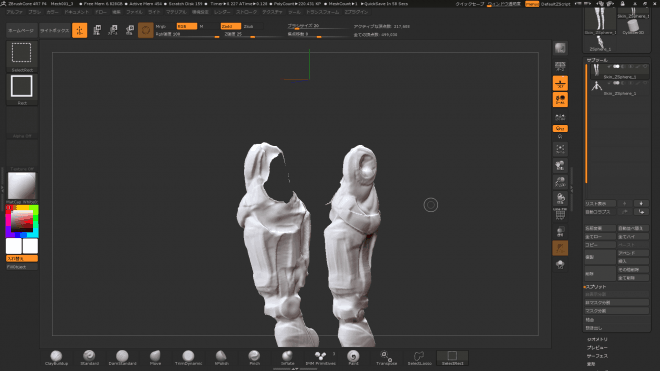
Task: Toggle the Zadd mode button
Action: 231,26
